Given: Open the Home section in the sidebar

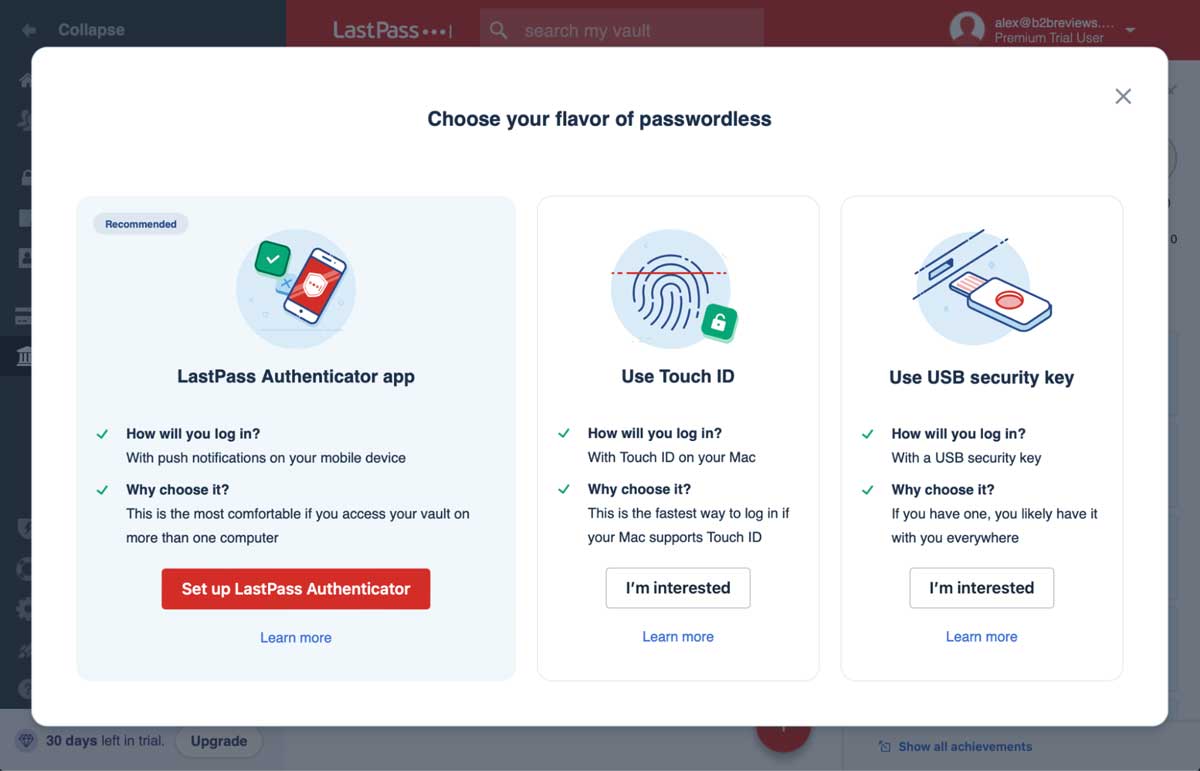Looking at the screenshot, I should tap(24, 78).
